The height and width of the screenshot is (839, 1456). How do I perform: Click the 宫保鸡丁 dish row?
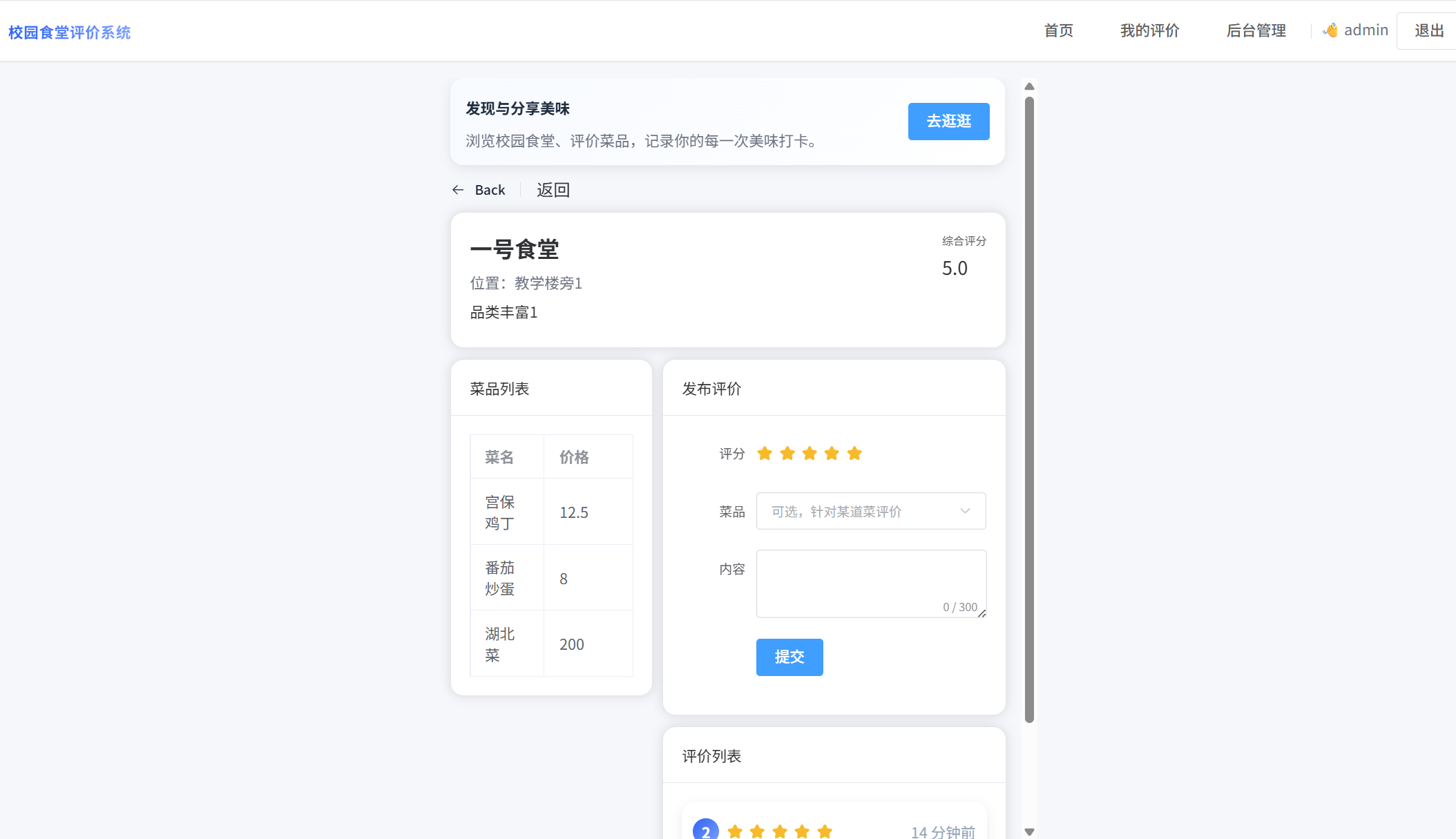551,512
